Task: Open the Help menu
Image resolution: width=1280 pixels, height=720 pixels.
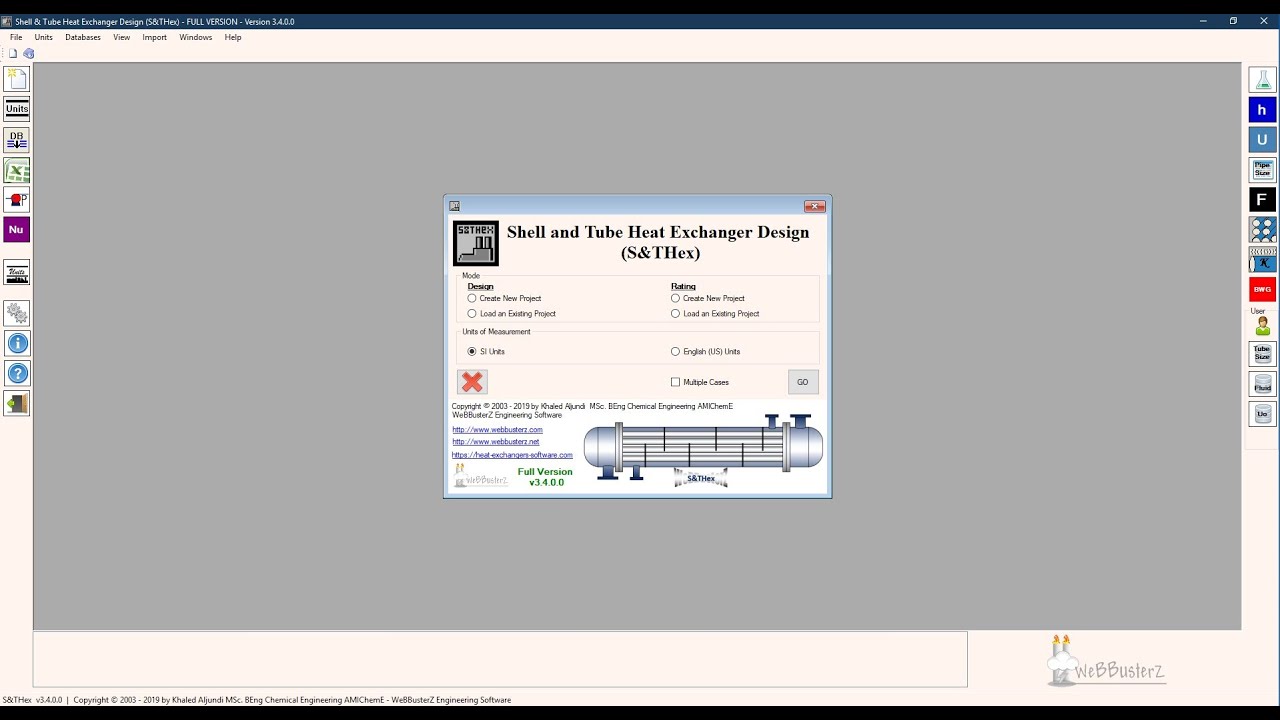Action: pos(233,37)
